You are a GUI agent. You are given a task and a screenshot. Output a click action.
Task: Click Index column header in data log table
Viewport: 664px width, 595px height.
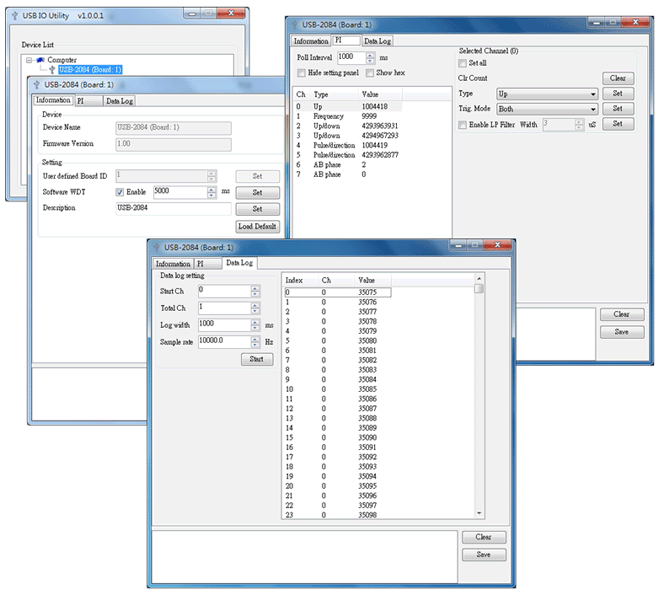tap(301, 280)
